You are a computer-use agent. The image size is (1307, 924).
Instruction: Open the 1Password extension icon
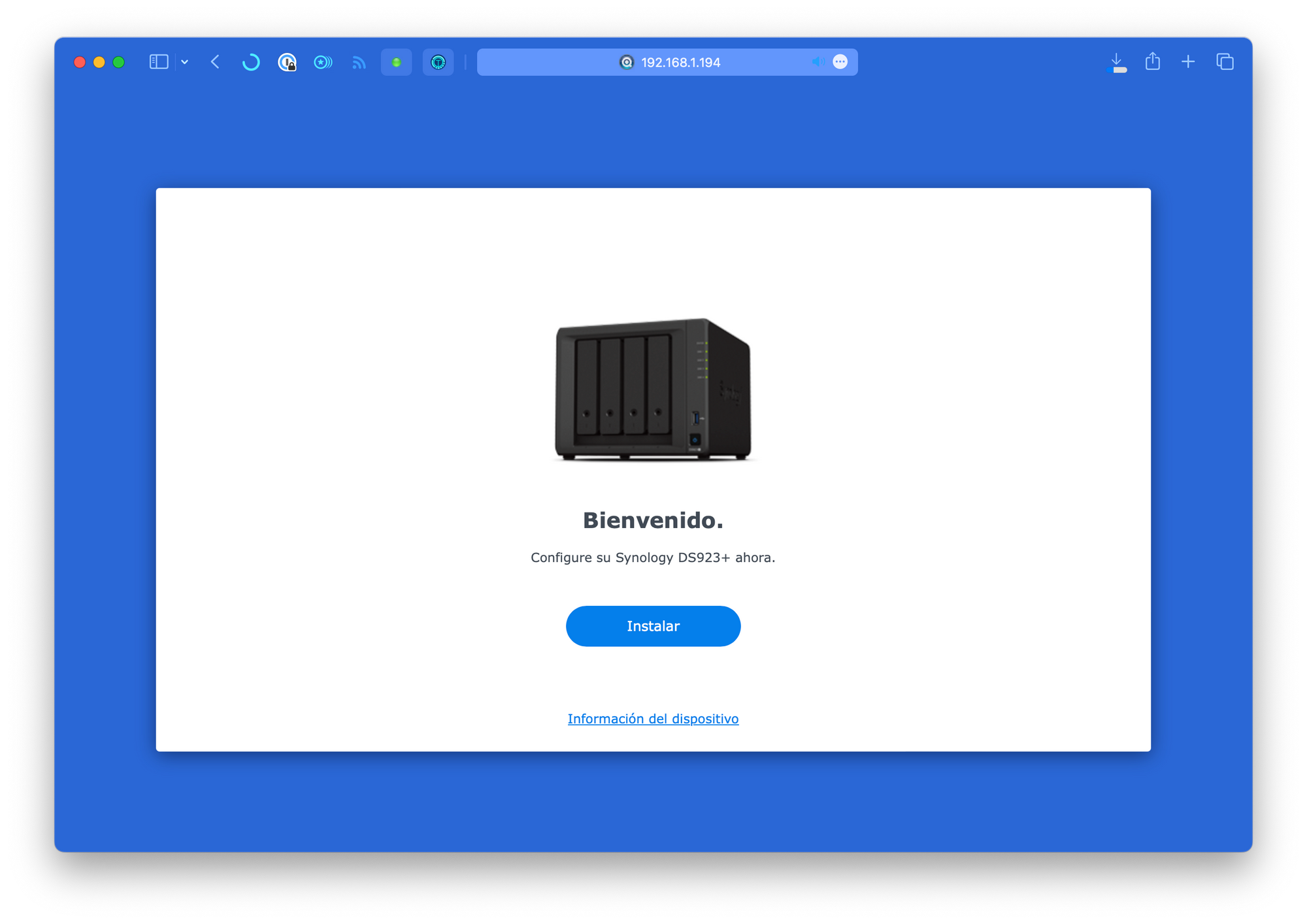[x=287, y=62]
